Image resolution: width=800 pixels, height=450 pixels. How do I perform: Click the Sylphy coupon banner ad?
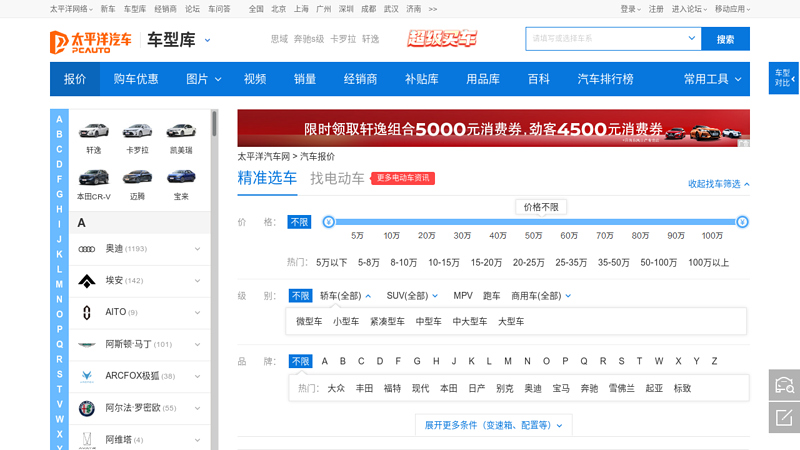(493, 128)
